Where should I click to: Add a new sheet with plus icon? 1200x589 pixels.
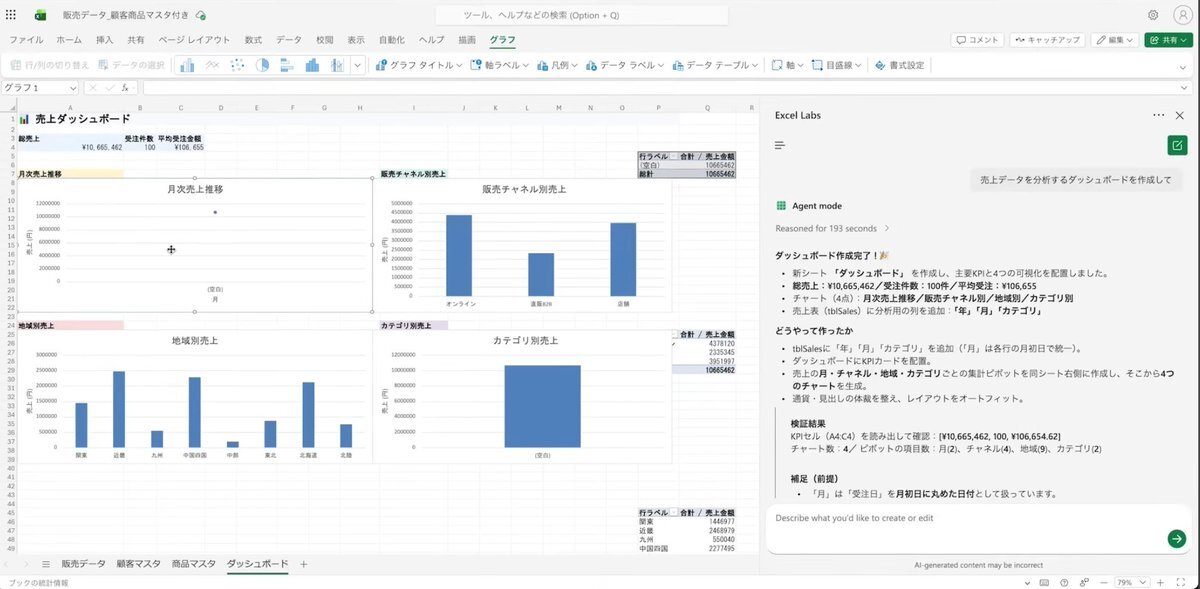304,564
